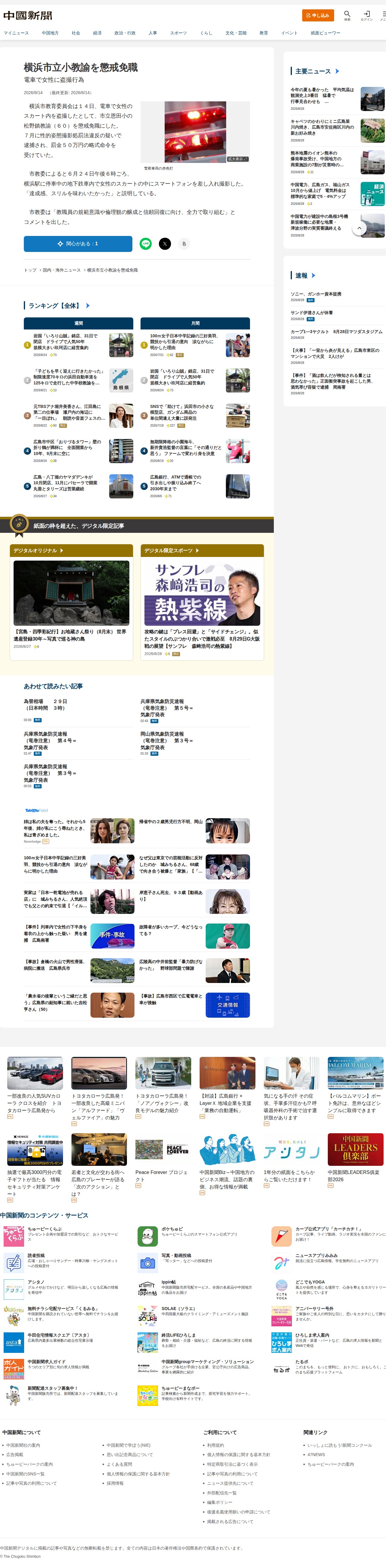Click the scroll-to-top round arrow button
Image resolution: width=386 pixels, height=1568 pixels.
point(359,228)
